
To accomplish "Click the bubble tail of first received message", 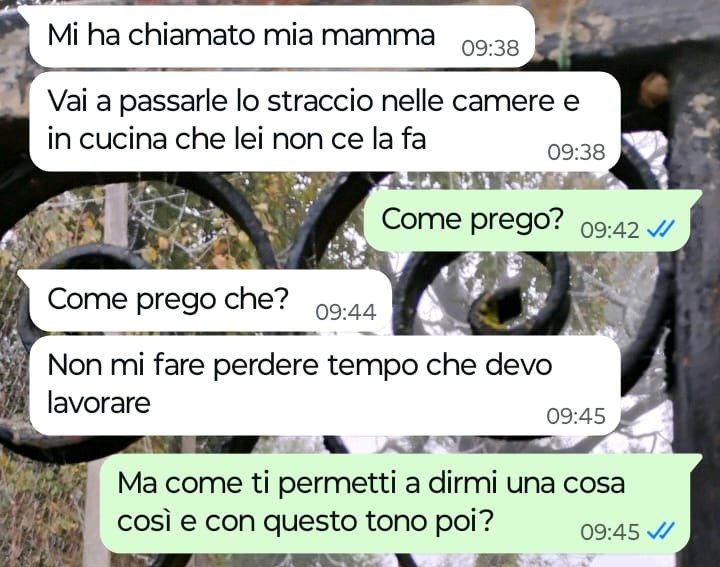I will click(24, 13).
